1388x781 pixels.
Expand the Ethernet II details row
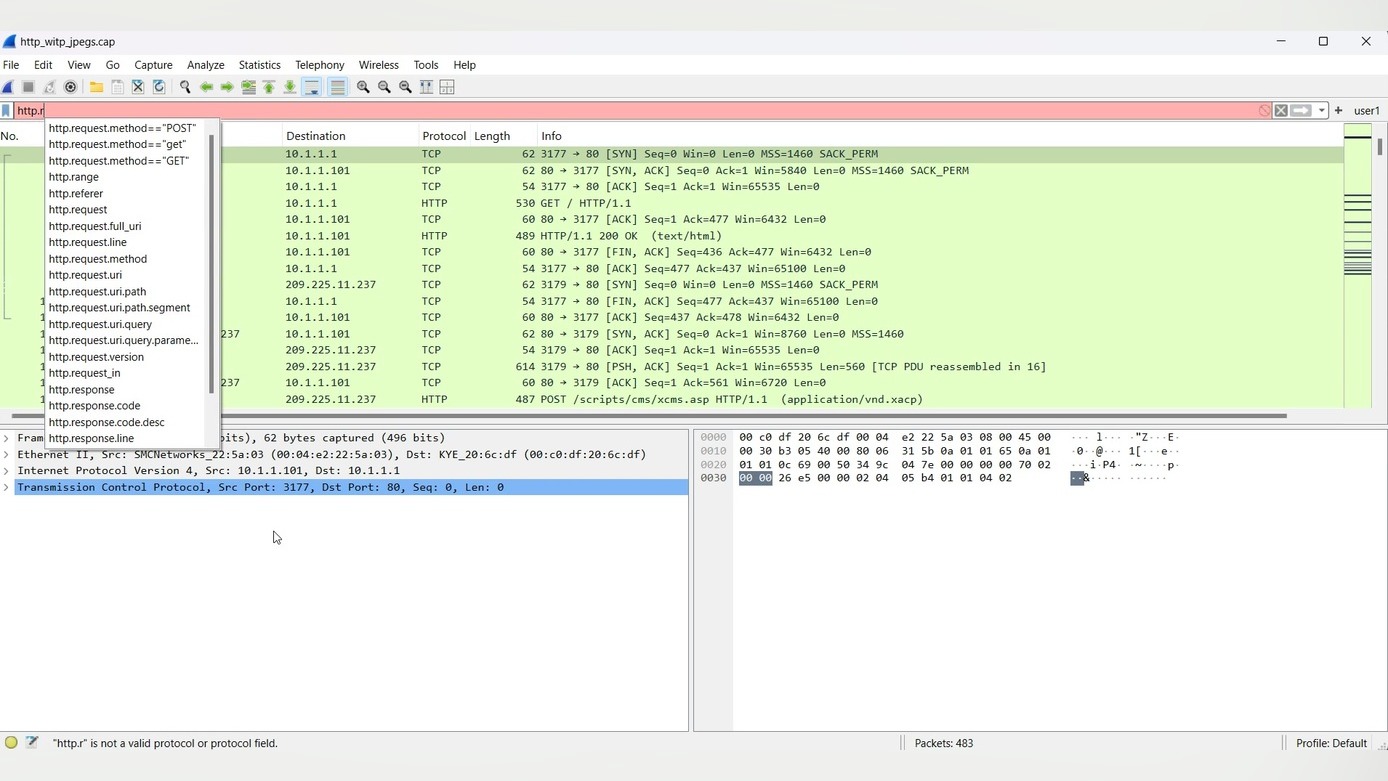pos(7,454)
